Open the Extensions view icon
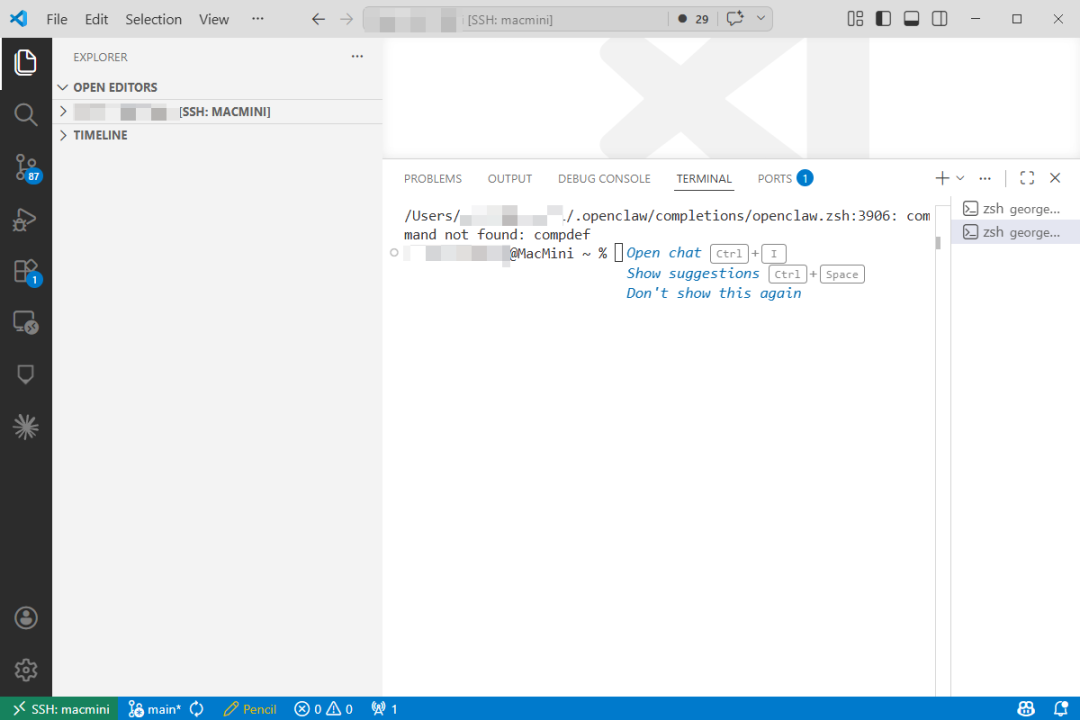This screenshot has height=720, width=1080. pos(26,271)
